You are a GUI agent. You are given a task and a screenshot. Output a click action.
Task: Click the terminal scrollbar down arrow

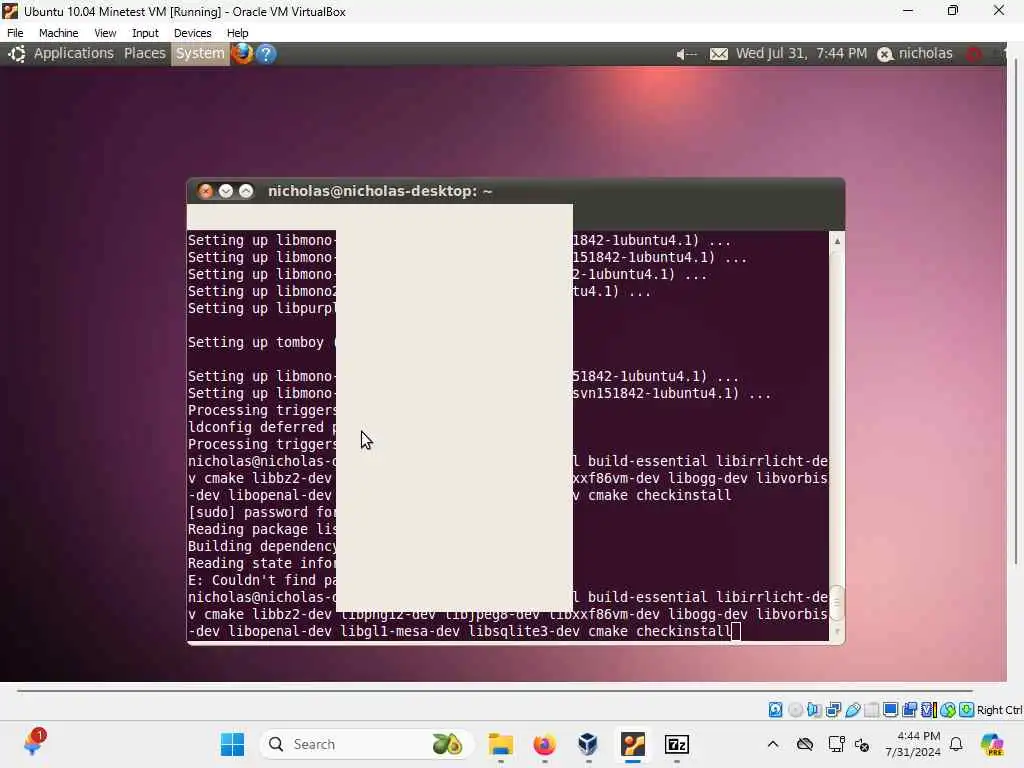coord(837,632)
